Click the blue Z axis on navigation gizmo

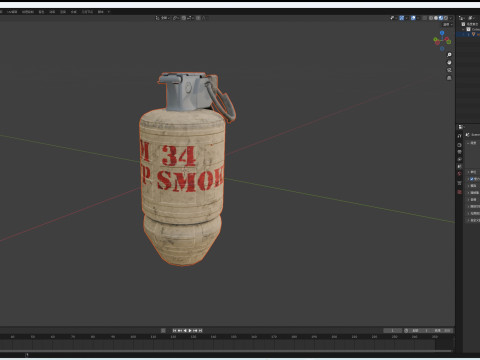click(x=442, y=33)
